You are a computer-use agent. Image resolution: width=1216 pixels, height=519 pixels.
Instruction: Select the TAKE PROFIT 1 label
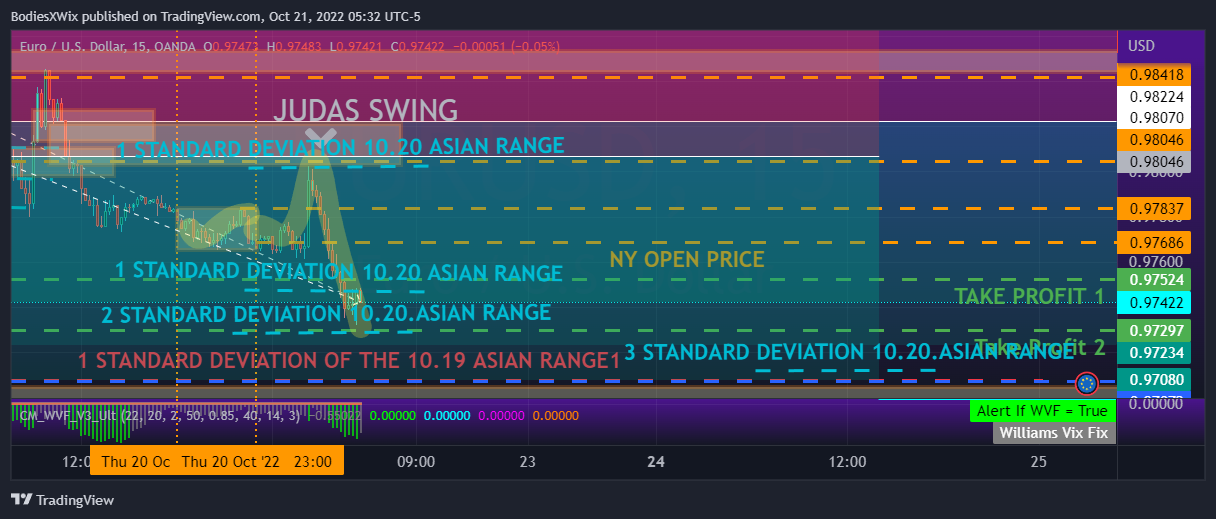[x=1029, y=296]
